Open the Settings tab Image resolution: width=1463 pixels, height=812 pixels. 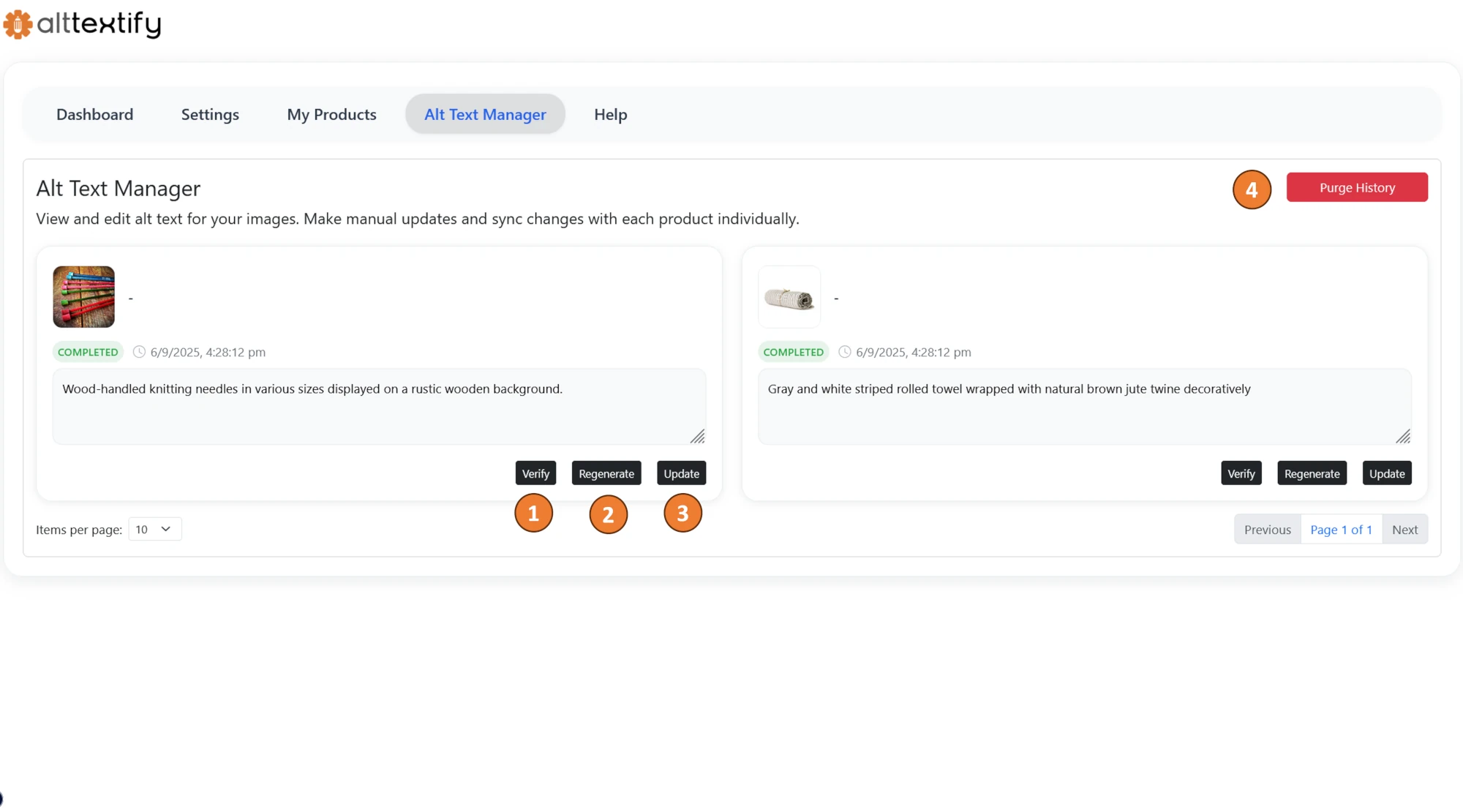point(210,114)
